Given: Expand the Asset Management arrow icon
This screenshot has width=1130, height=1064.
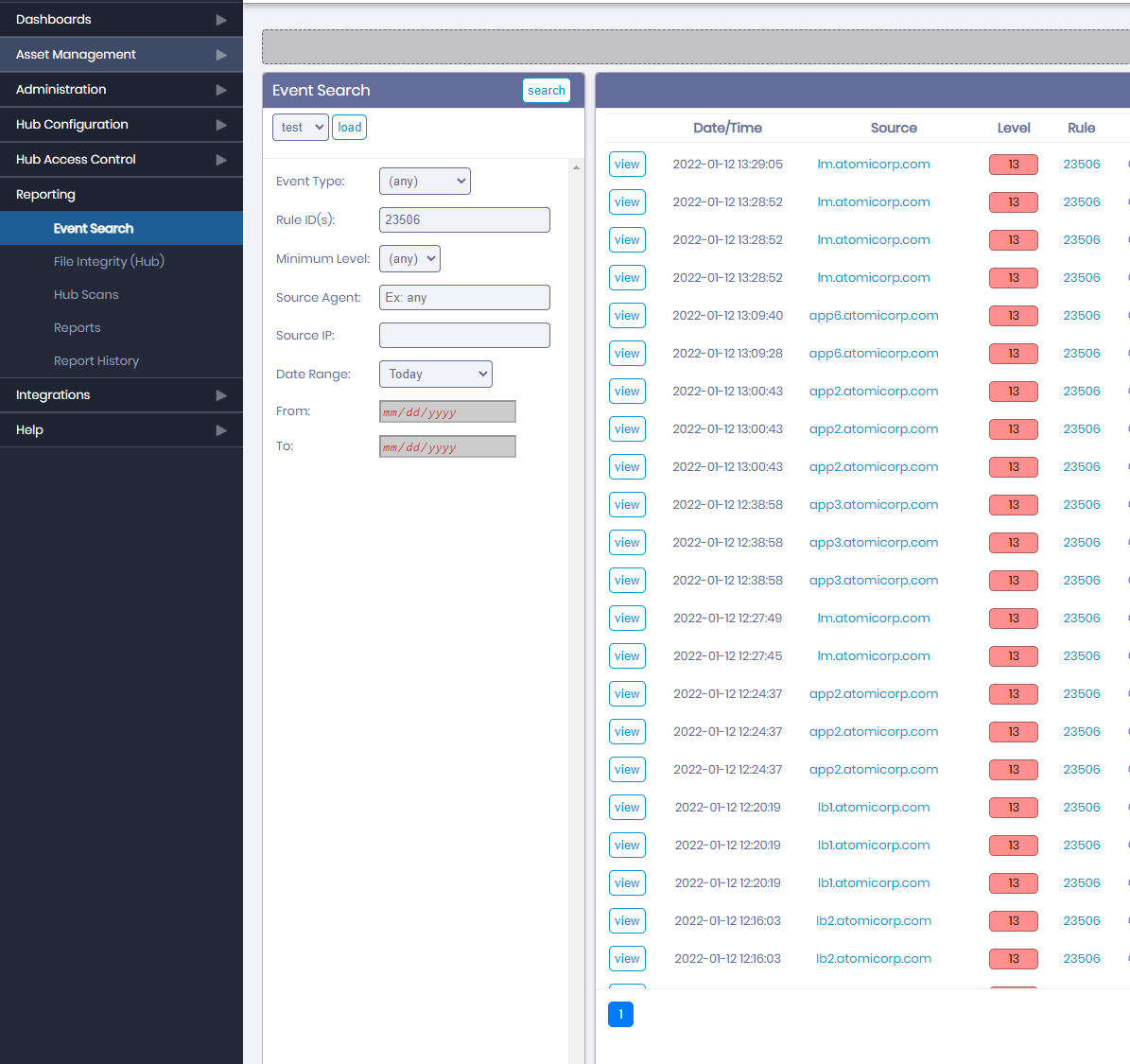Looking at the screenshot, I should click(221, 55).
